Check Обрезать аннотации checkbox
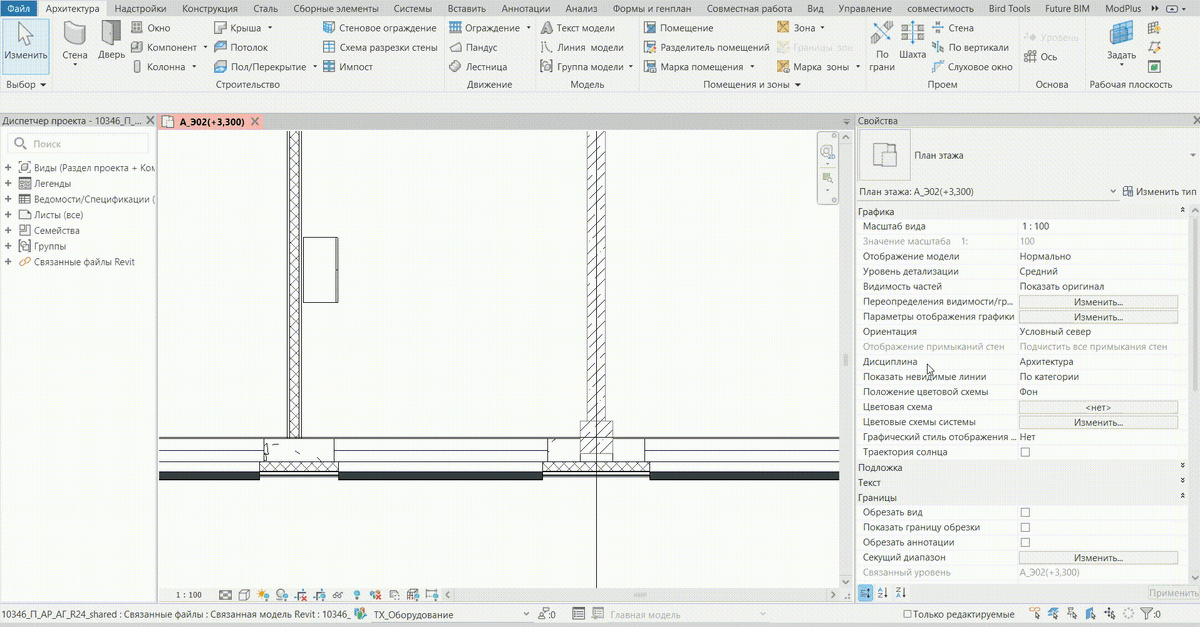Viewport: 1200px width, 627px height. [1024, 542]
